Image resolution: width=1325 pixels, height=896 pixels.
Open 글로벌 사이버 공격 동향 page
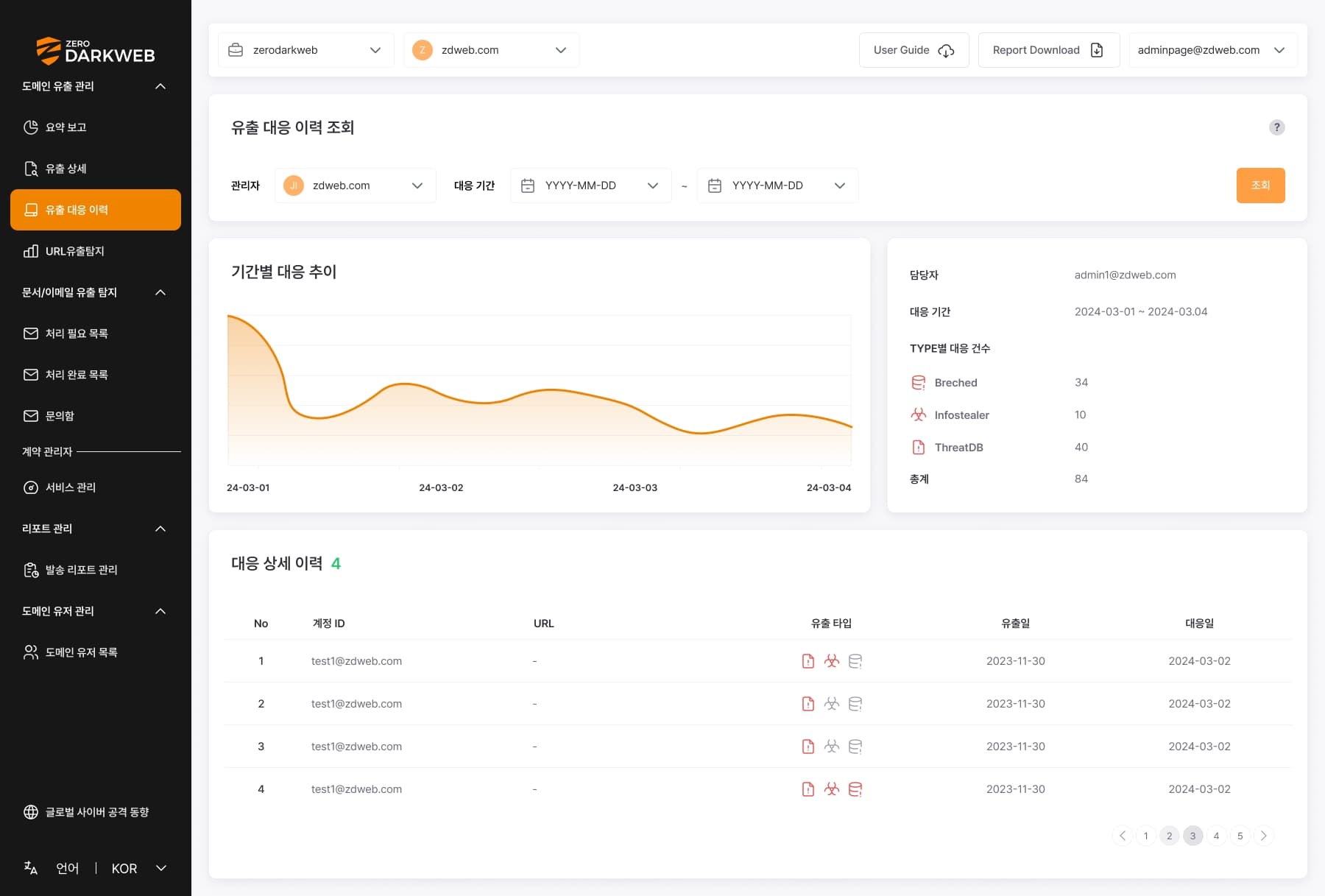(x=96, y=812)
